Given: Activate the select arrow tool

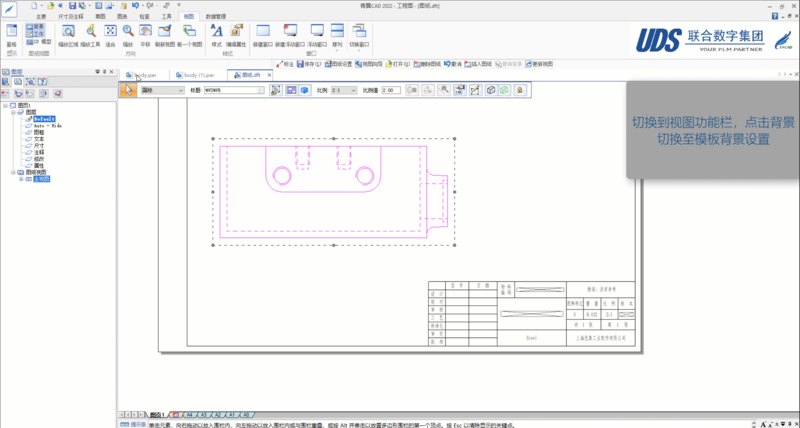Looking at the screenshot, I should point(128,90).
